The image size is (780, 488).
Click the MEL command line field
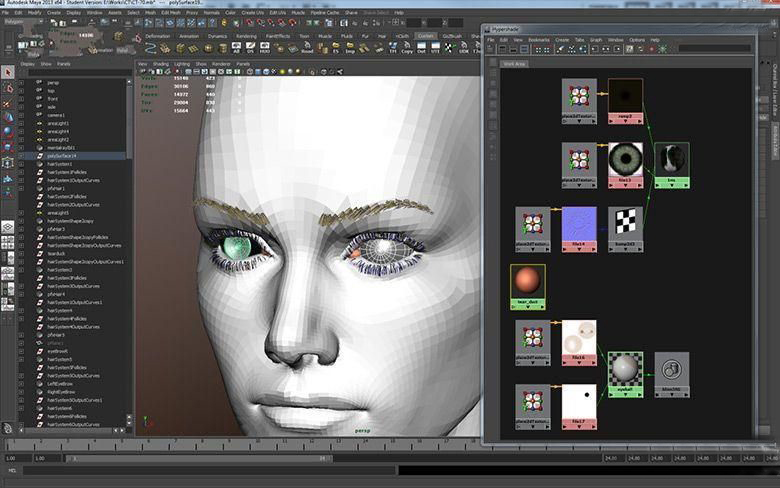(209, 470)
